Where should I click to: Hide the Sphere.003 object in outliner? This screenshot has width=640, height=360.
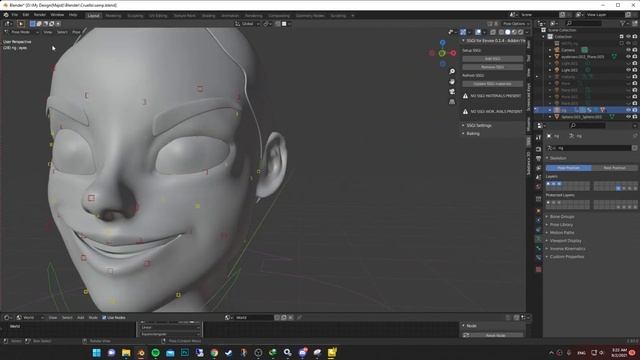pyautogui.click(x=628, y=117)
